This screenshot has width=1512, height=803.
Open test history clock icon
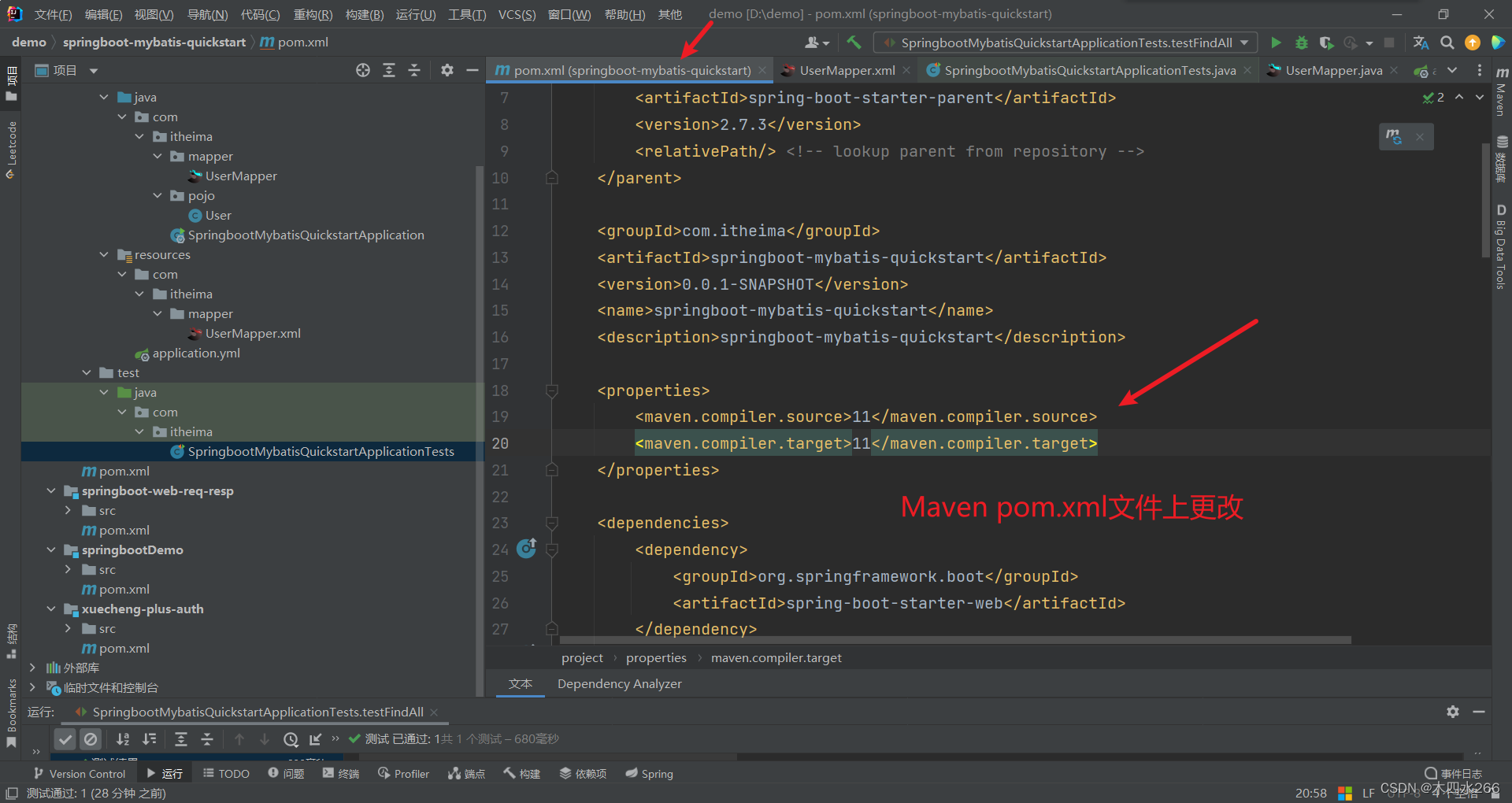point(291,738)
